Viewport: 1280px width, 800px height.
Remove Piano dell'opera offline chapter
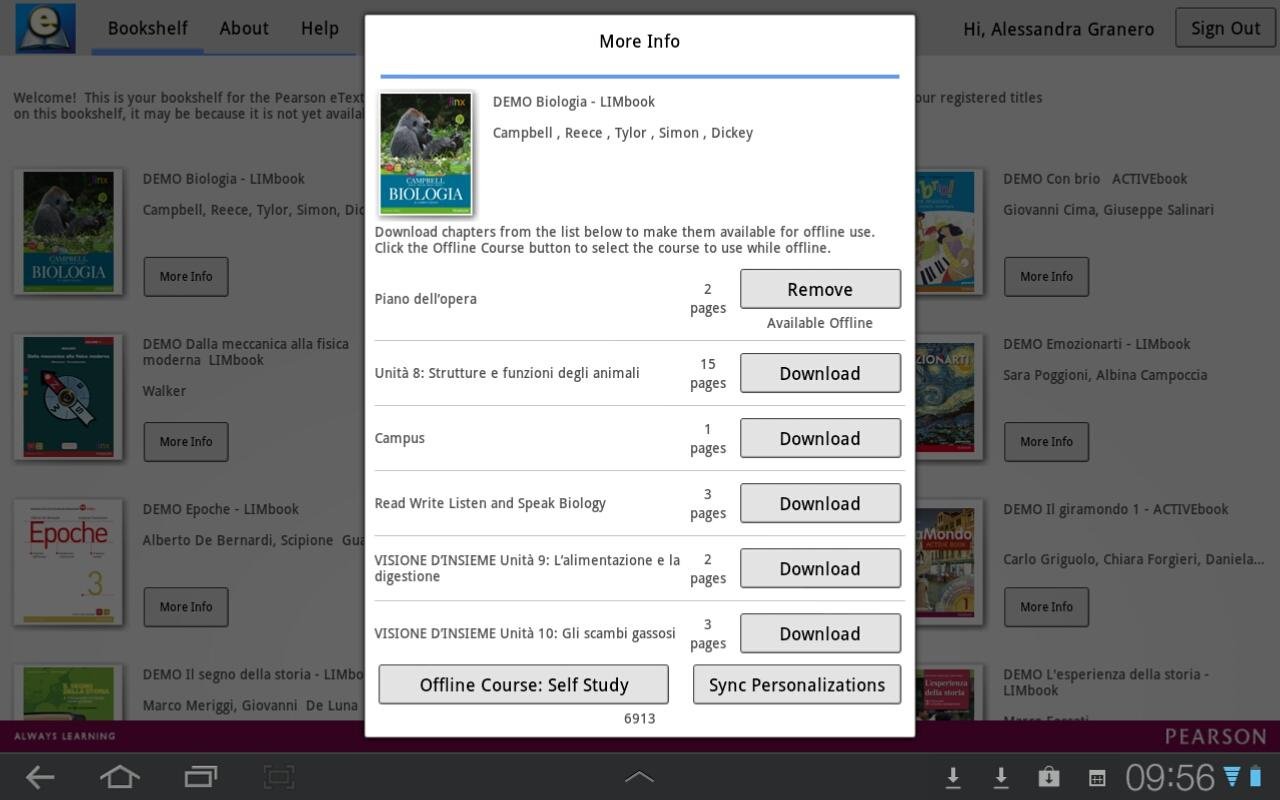820,289
